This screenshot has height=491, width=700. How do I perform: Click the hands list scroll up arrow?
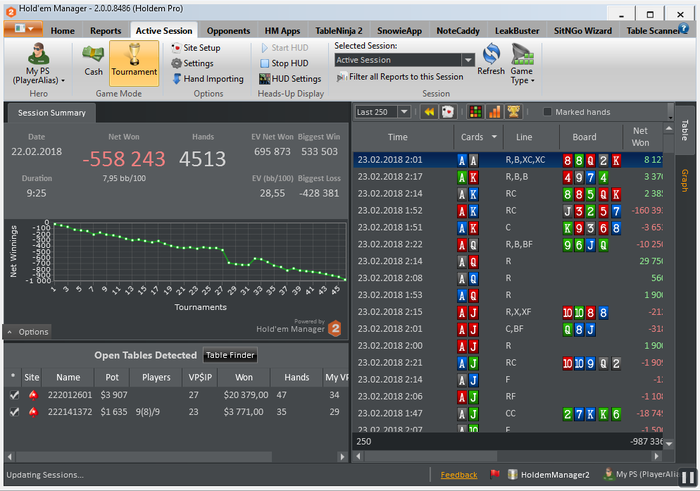(x=668, y=129)
